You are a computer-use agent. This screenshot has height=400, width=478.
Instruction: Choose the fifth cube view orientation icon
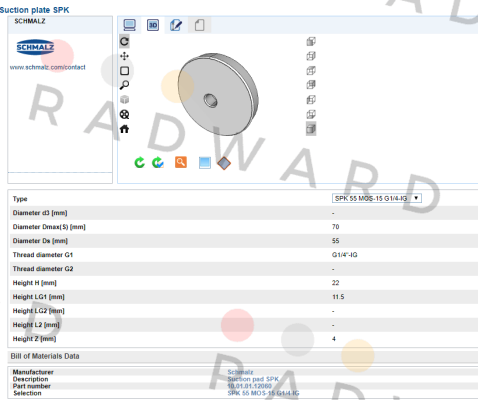[311, 99]
